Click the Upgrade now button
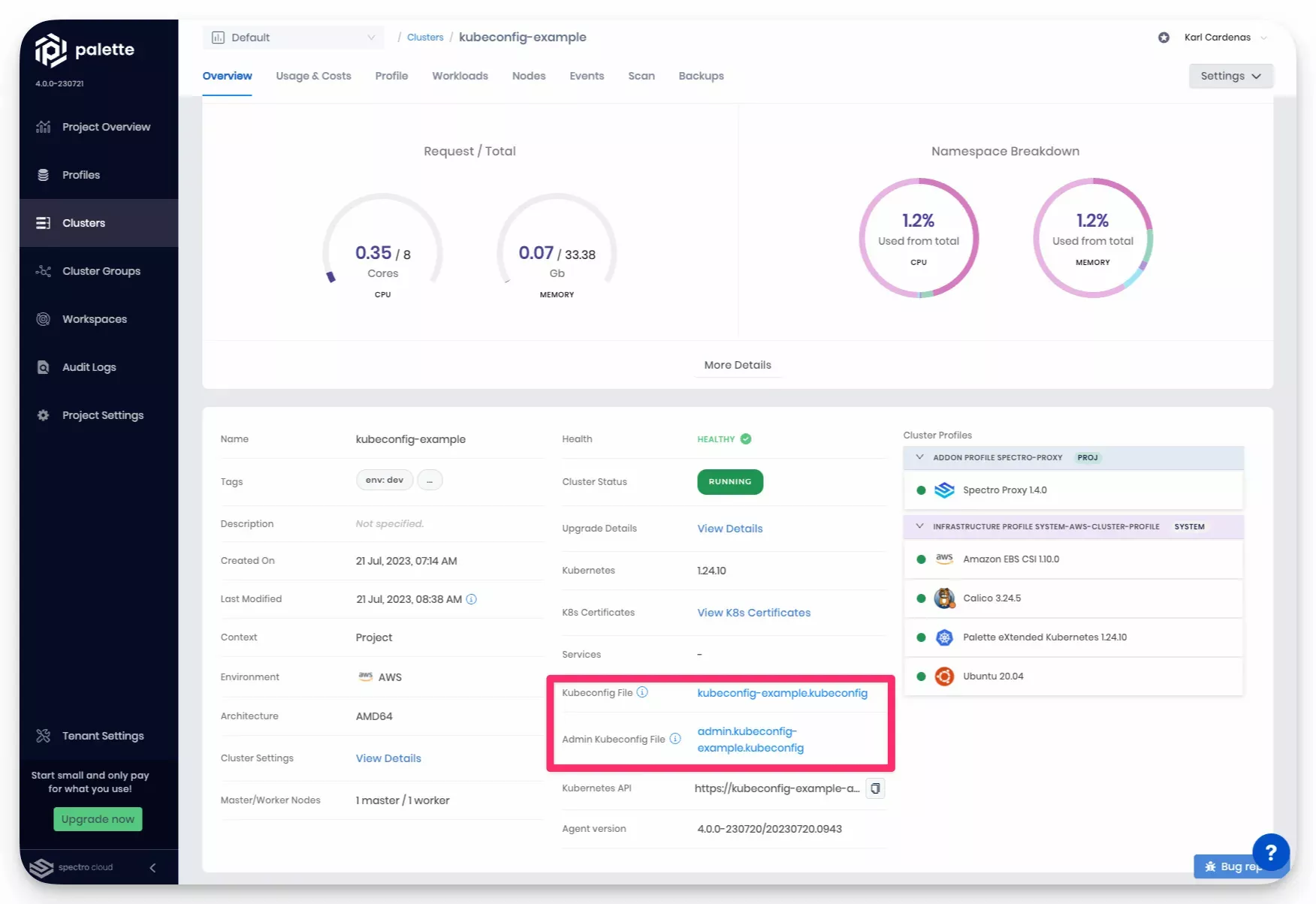The image size is (1316, 904). click(x=97, y=818)
